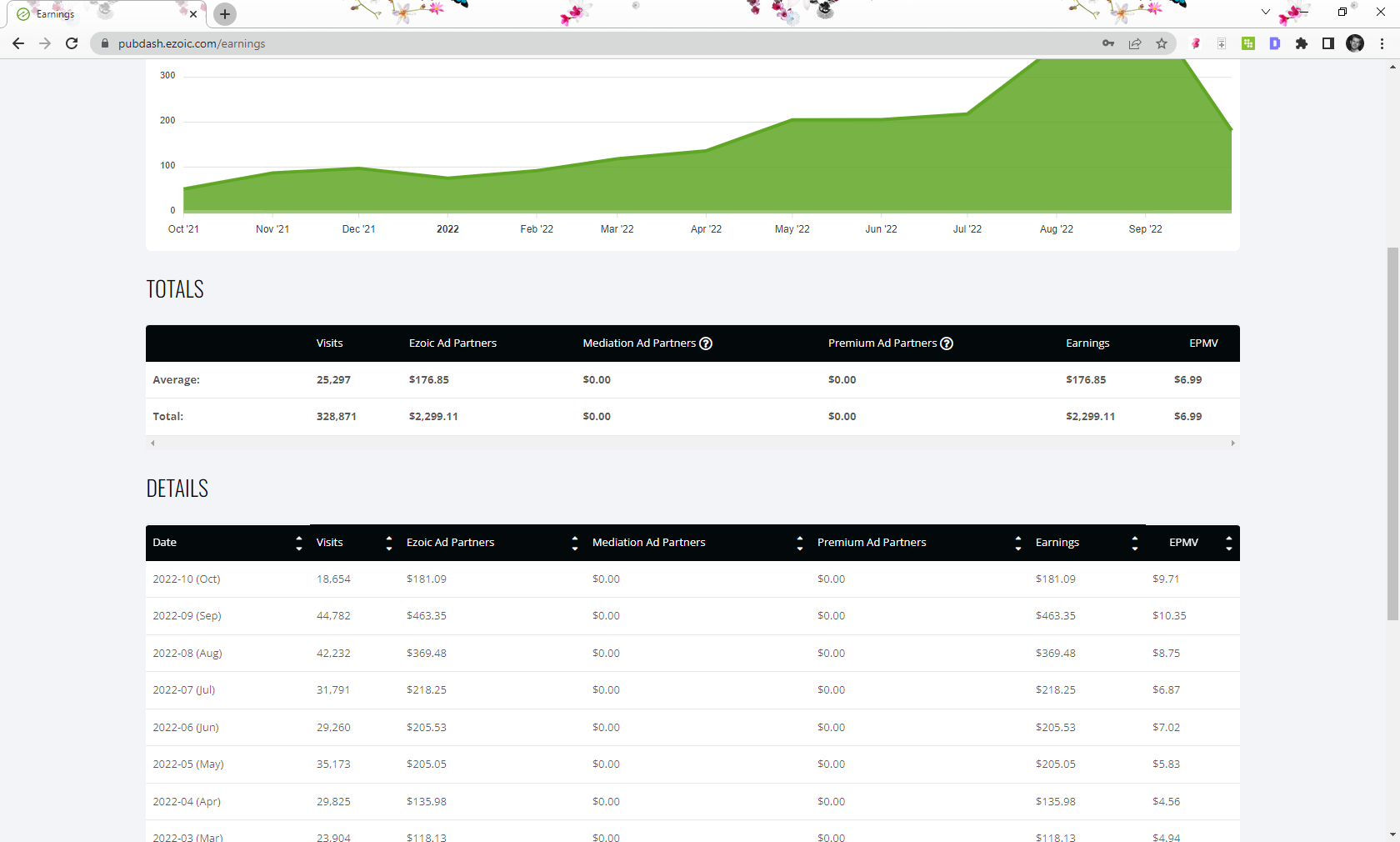Reload the Ezoic earnings page
The width and height of the screenshot is (1400, 842).
pos(72,43)
